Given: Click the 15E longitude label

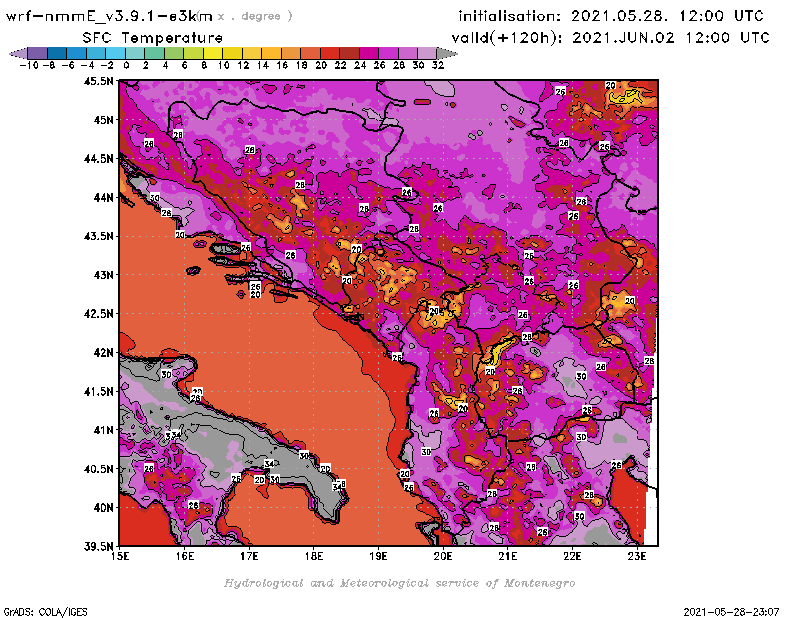Looking at the screenshot, I should (x=120, y=556).
